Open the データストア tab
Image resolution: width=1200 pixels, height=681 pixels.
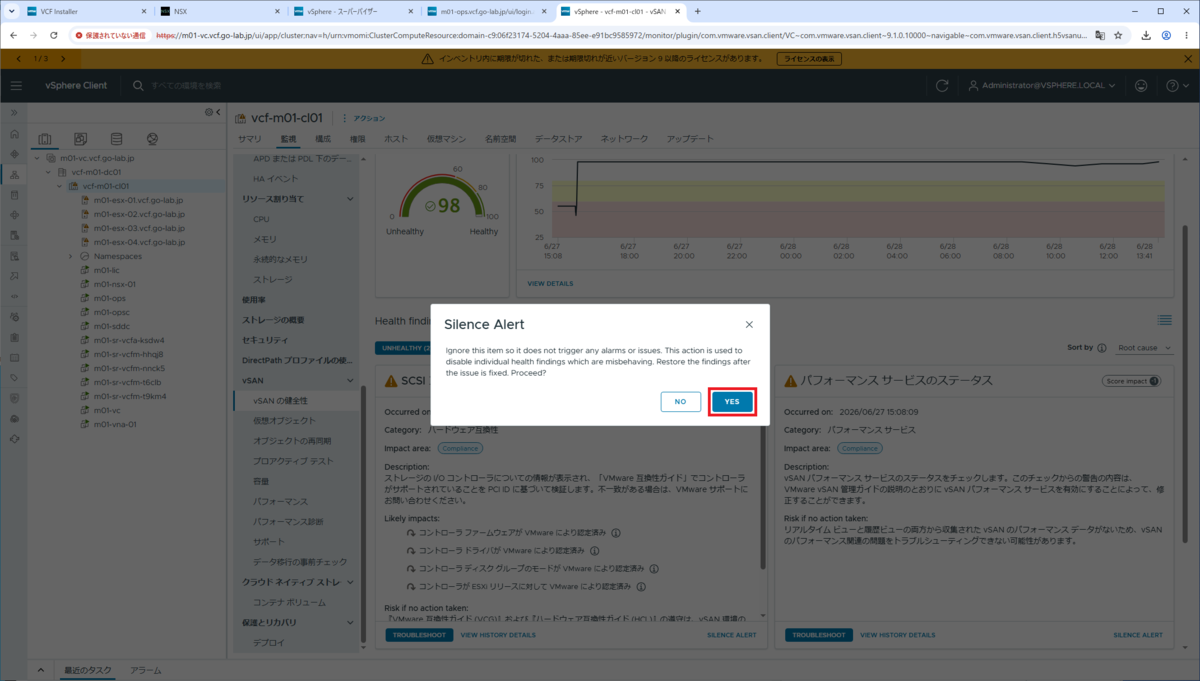coord(558,139)
